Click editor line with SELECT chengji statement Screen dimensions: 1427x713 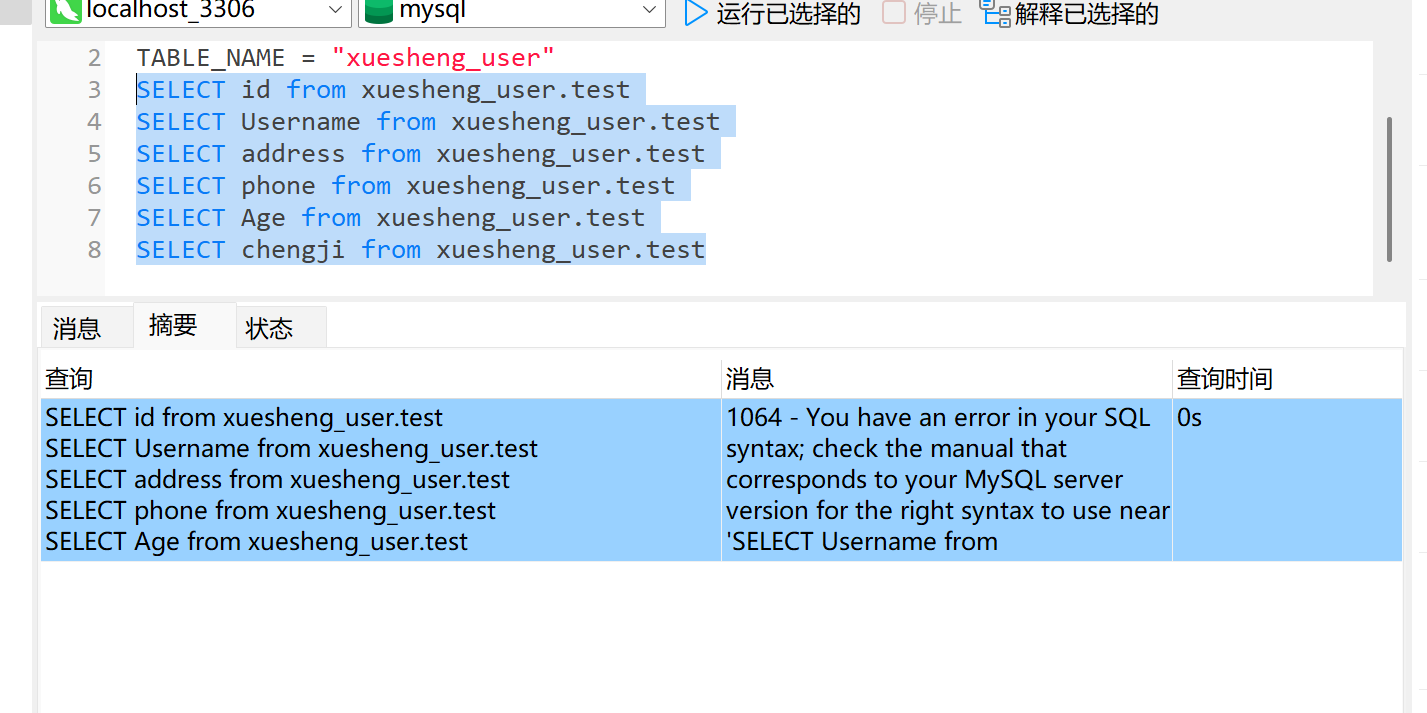[x=420, y=250]
